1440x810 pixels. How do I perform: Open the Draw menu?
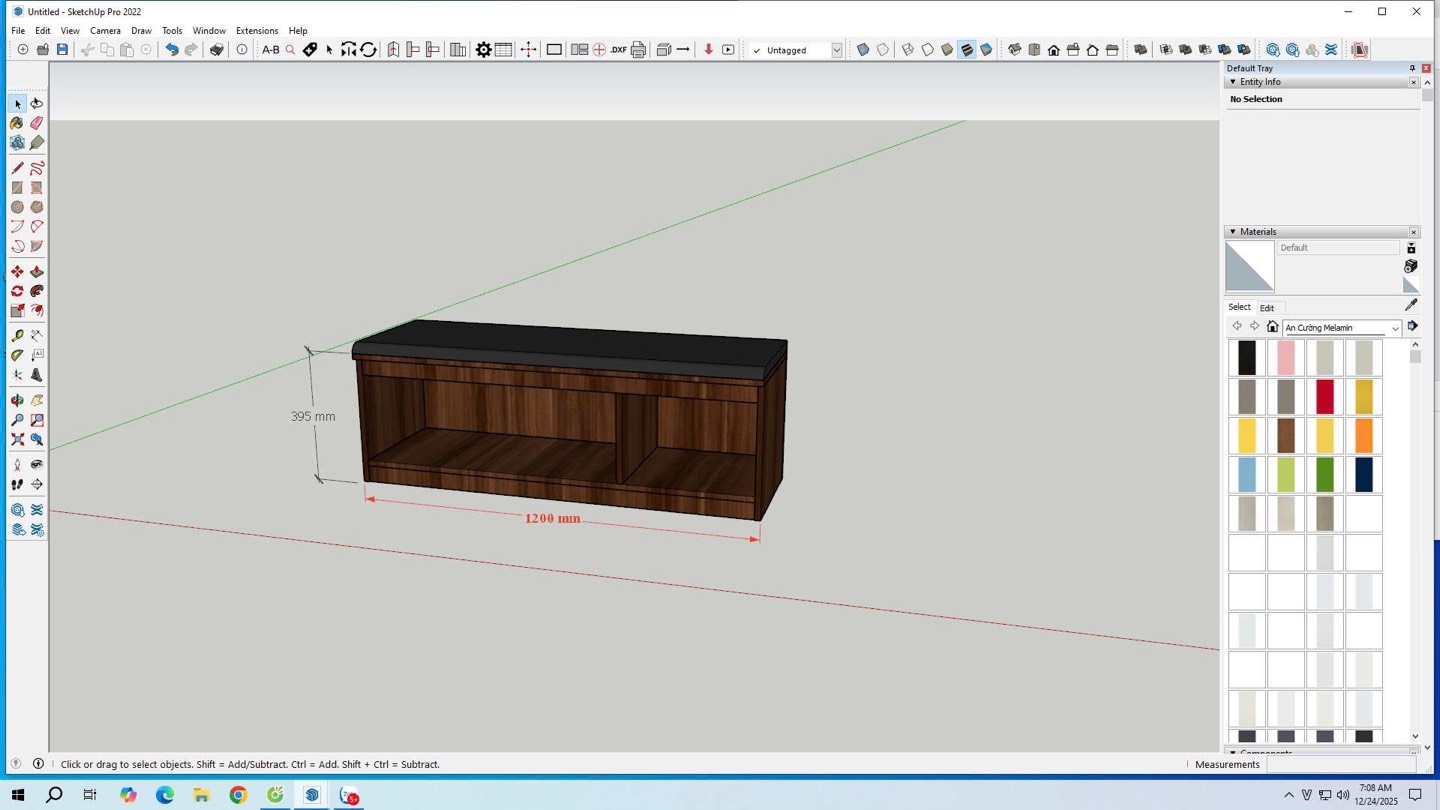141,31
